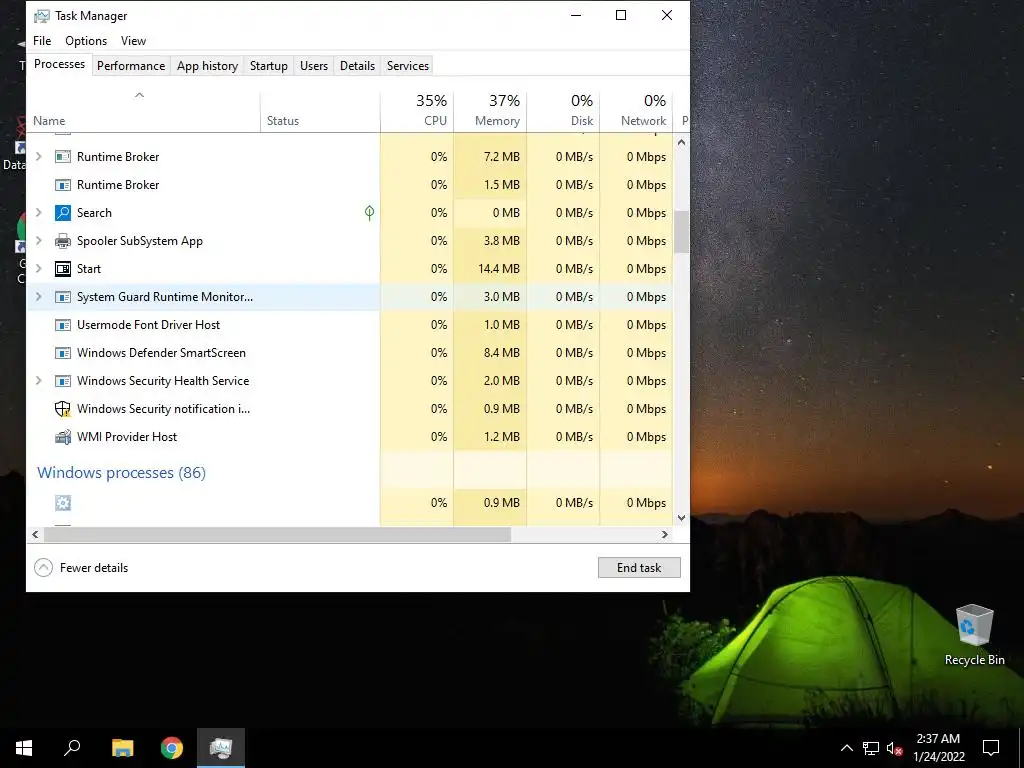Expand the Start process row

pyautogui.click(x=39, y=269)
